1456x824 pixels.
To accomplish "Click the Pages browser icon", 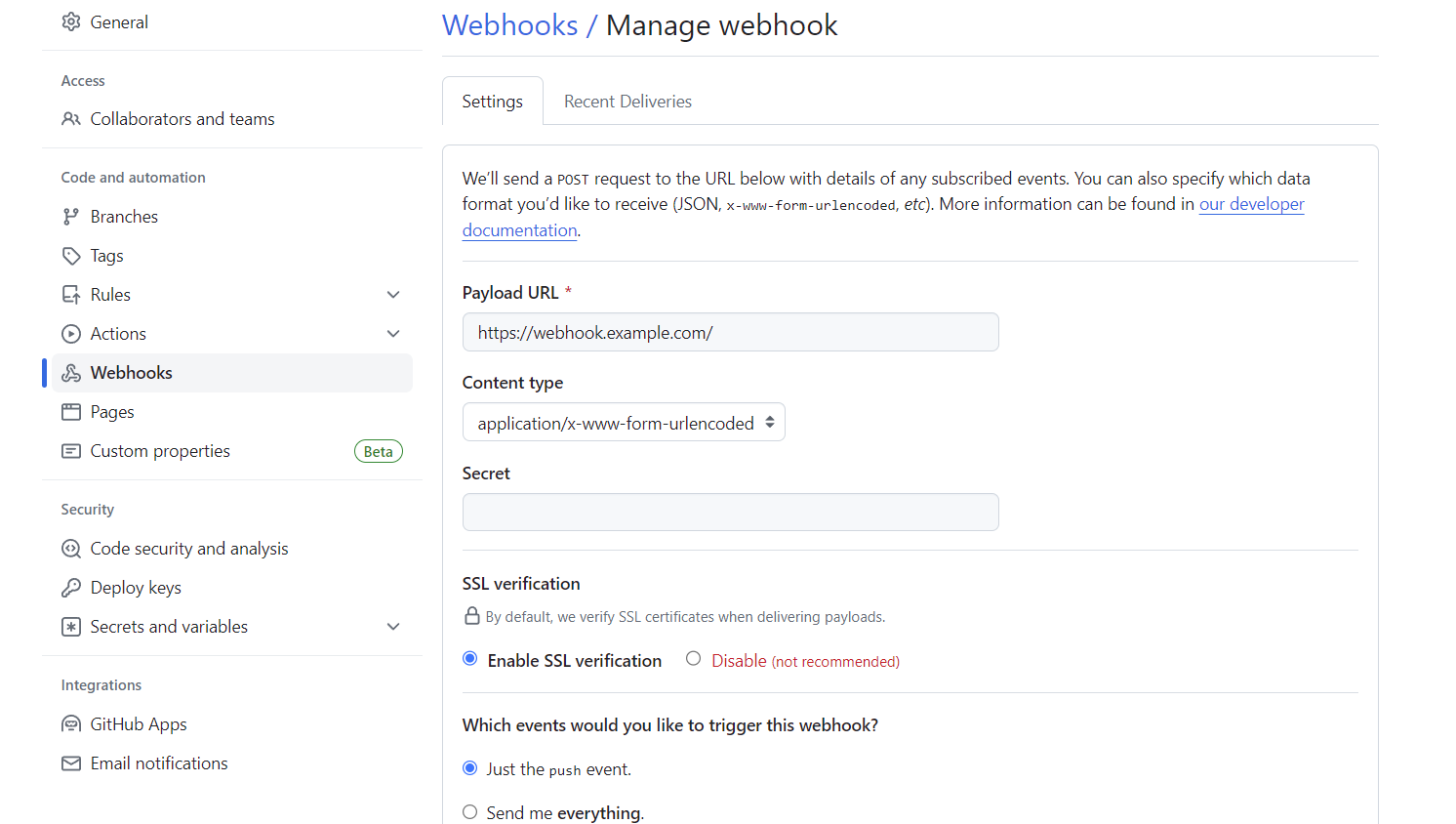I will click(x=71, y=412).
